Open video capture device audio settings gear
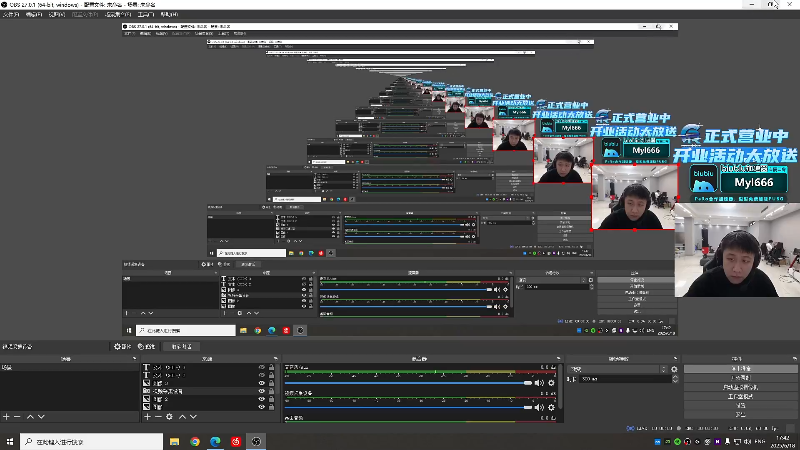This screenshot has height=450, width=800. (552, 407)
